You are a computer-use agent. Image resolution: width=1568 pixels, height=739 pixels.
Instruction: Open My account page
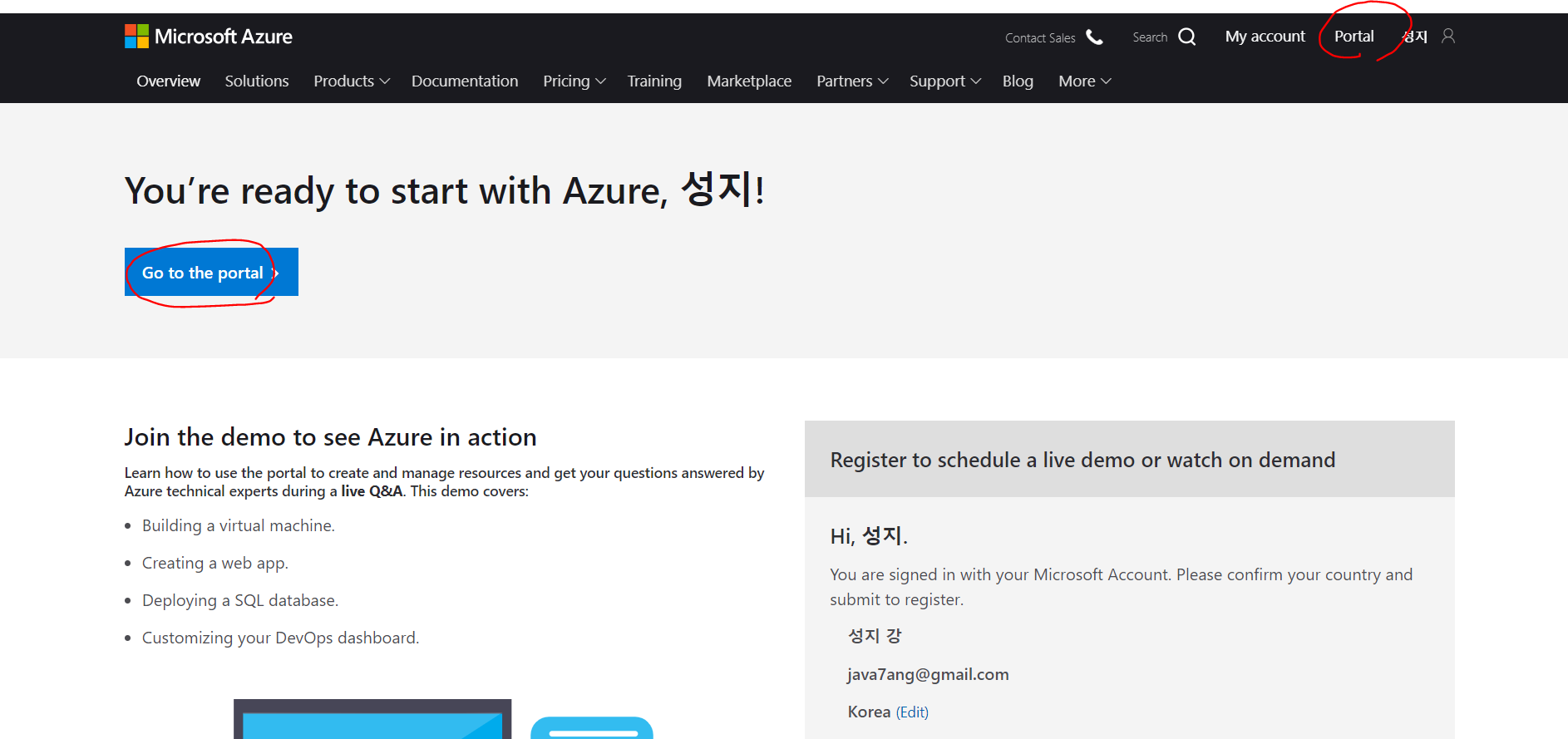(1265, 37)
